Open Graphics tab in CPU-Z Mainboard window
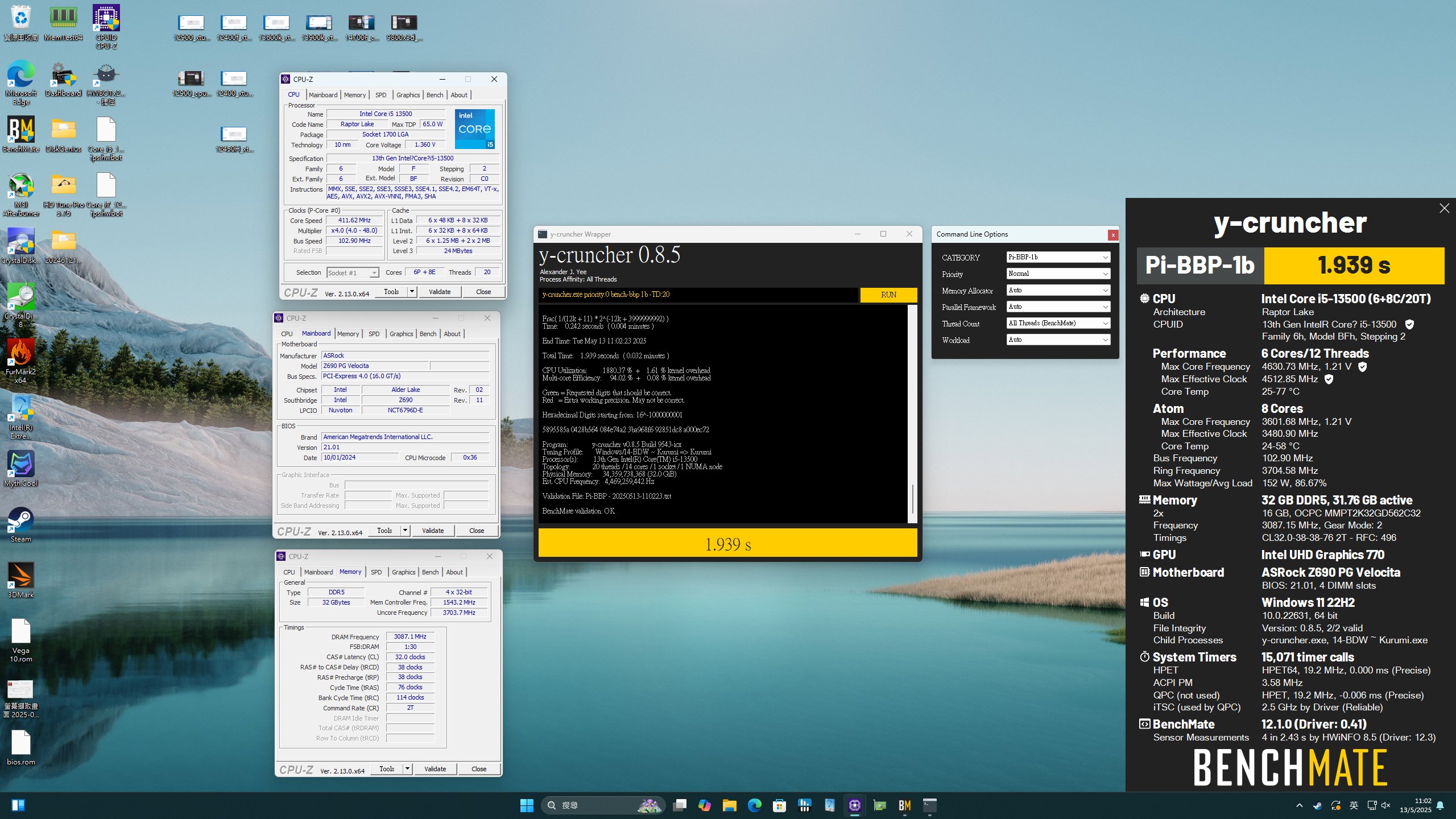Screen dimensions: 1456x819 [x=402, y=334]
